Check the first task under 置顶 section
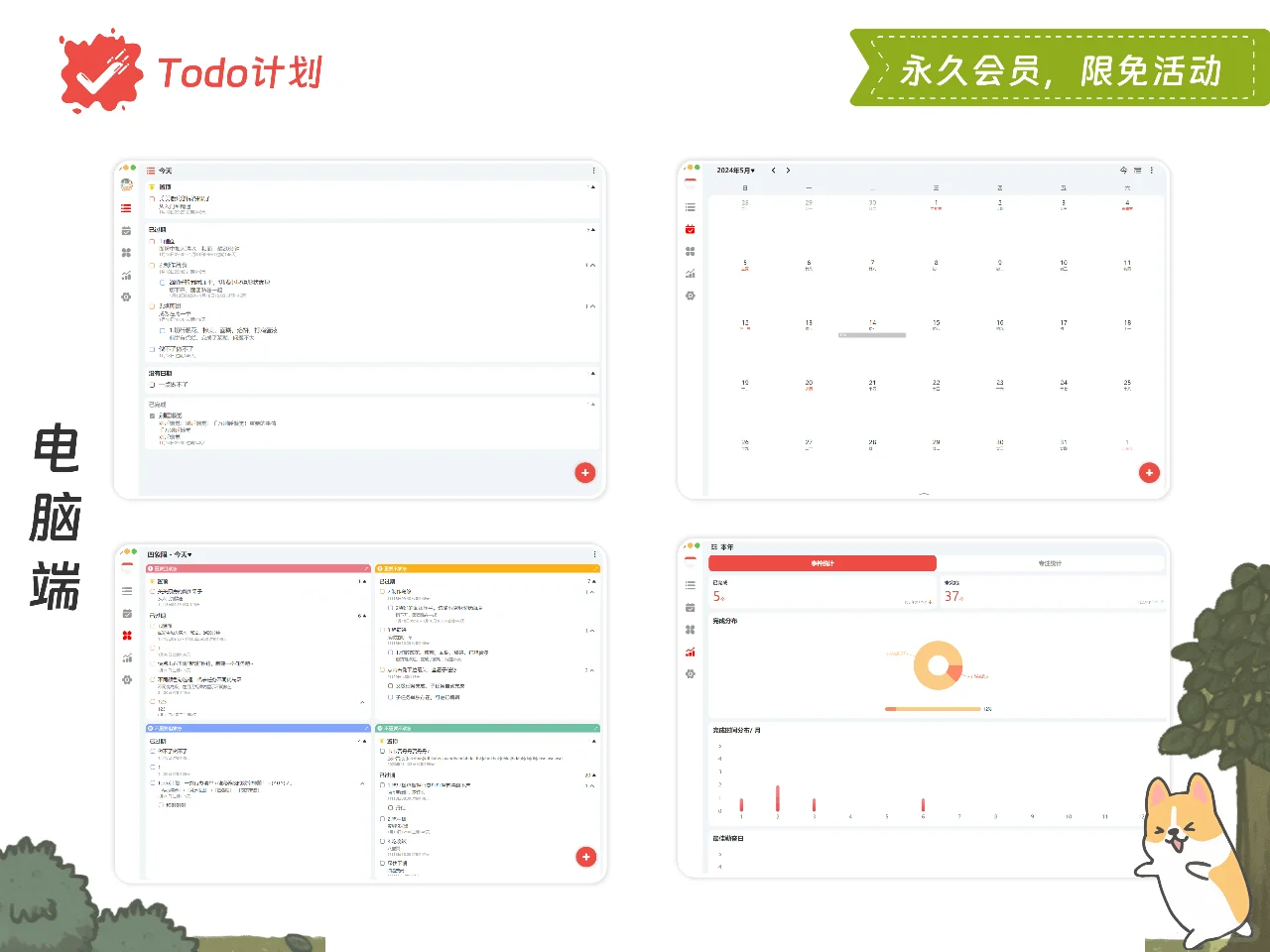Image resolution: width=1270 pixels, height=952 pixels. [154, 196]
